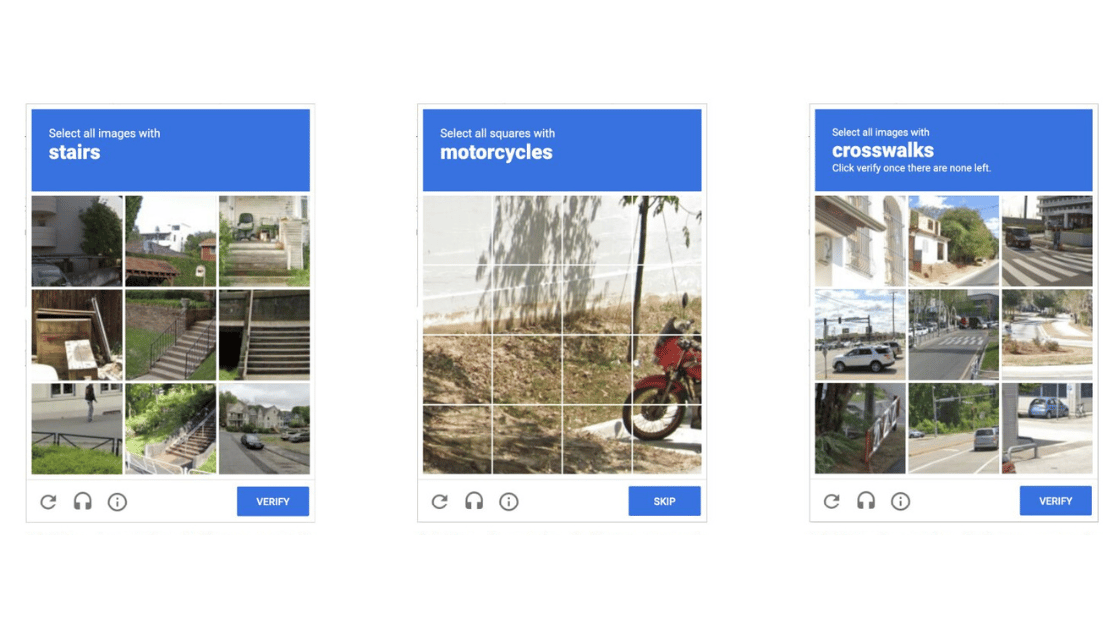This screenshot has width=1120, height=630.
Task: Select the square with the red motorcycle tank
Action: (666, 369)
